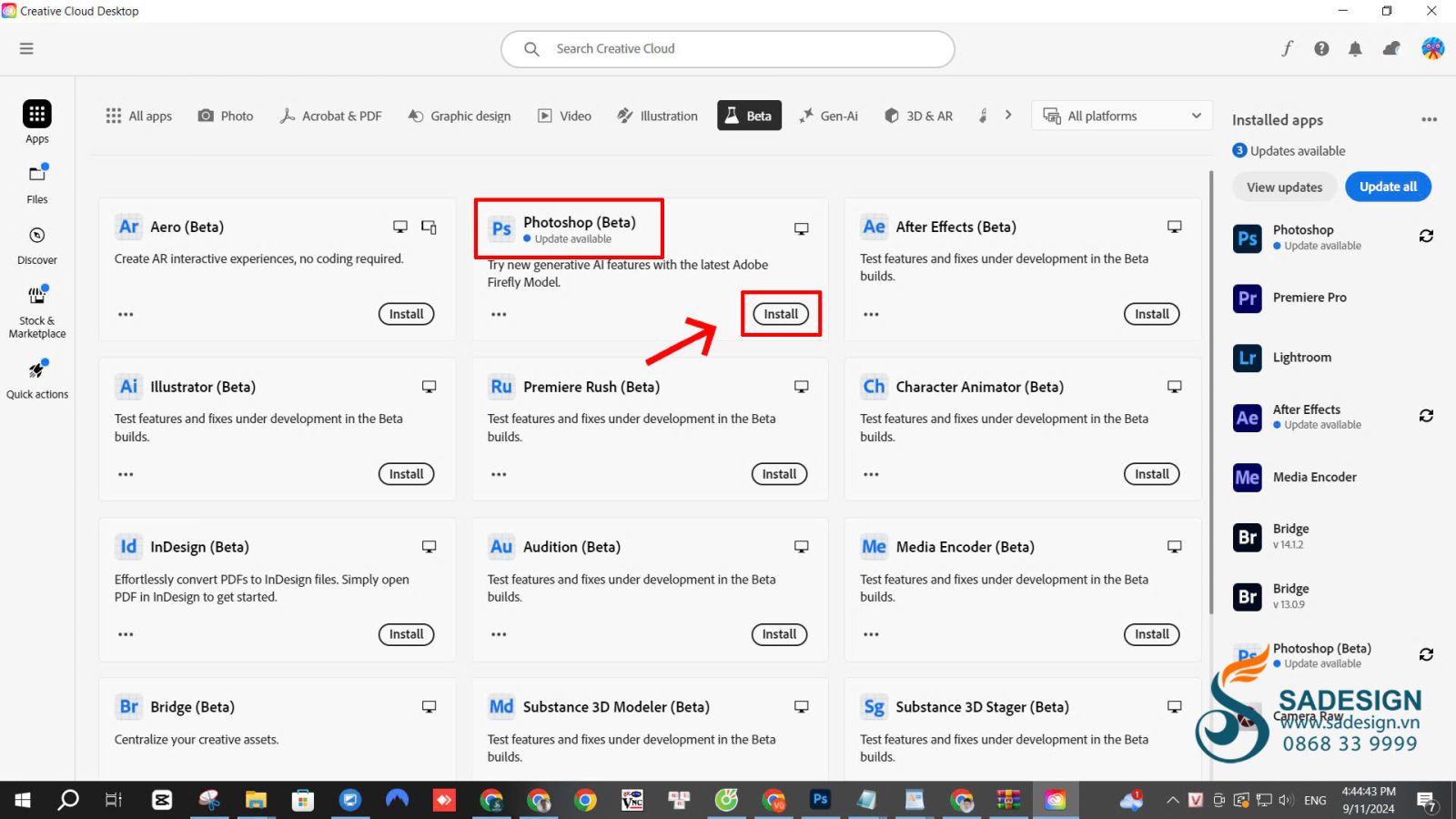The width and height of the screenshot is (1456, 819).
Task: Open the user account avatar
Action: tap(1433, 48)
